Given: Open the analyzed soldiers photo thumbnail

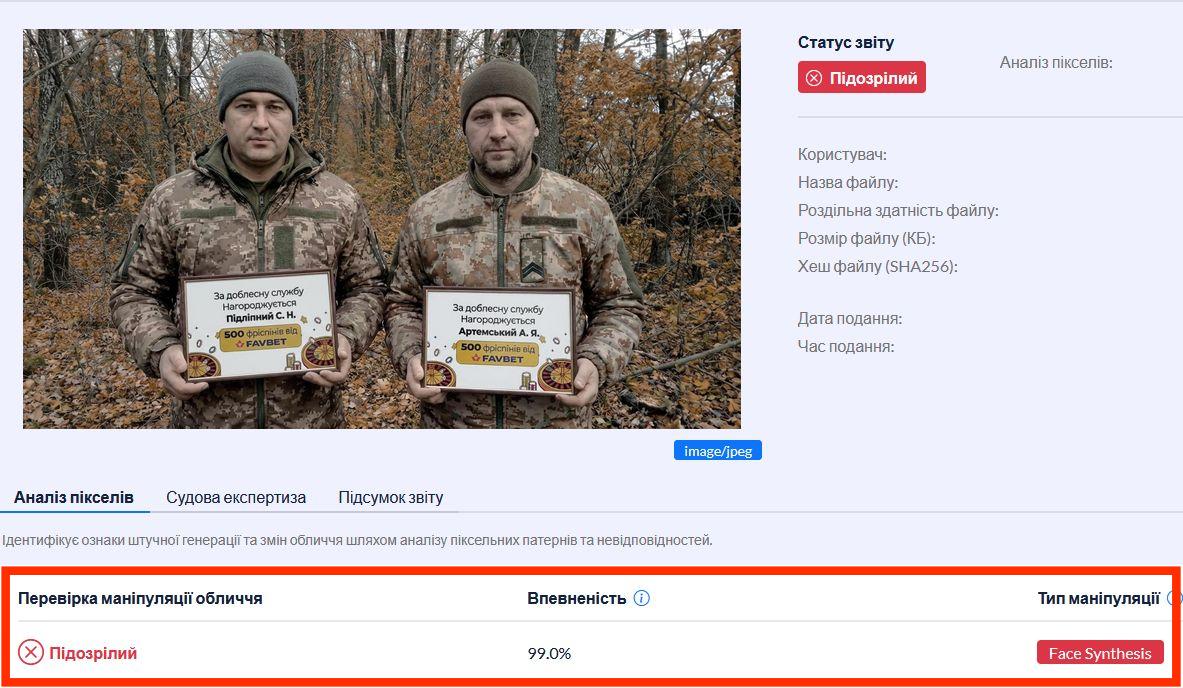Looking at the screenshot, I should (x=382, y=229).
